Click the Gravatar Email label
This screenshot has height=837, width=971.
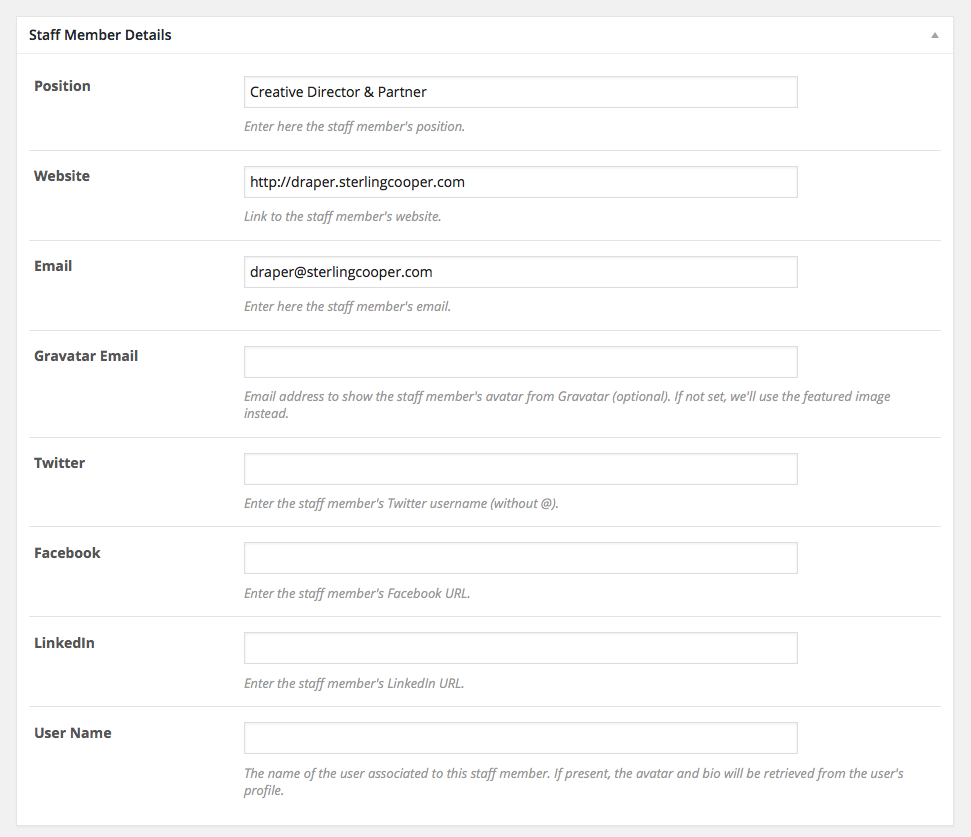pyautogui.click(x=86, y=356)
